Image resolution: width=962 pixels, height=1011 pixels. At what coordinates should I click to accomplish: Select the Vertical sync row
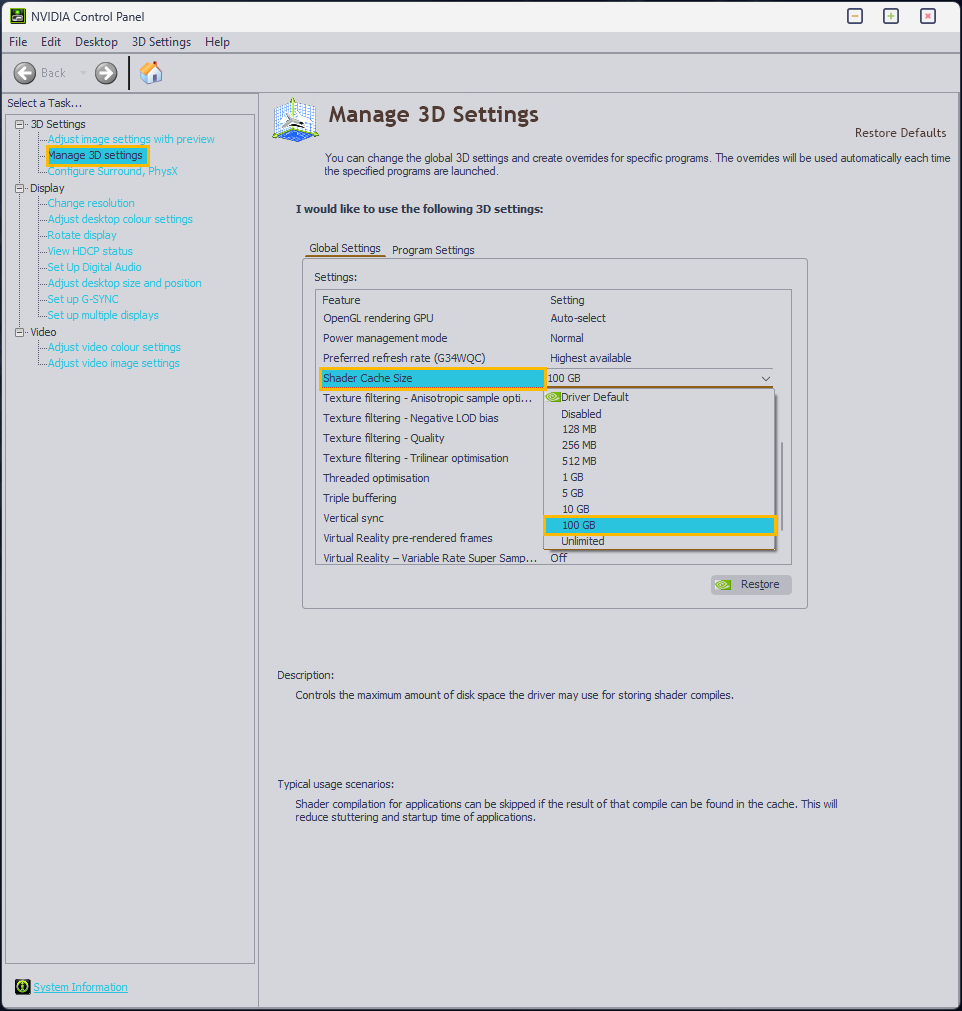click(x=431, y=518)
